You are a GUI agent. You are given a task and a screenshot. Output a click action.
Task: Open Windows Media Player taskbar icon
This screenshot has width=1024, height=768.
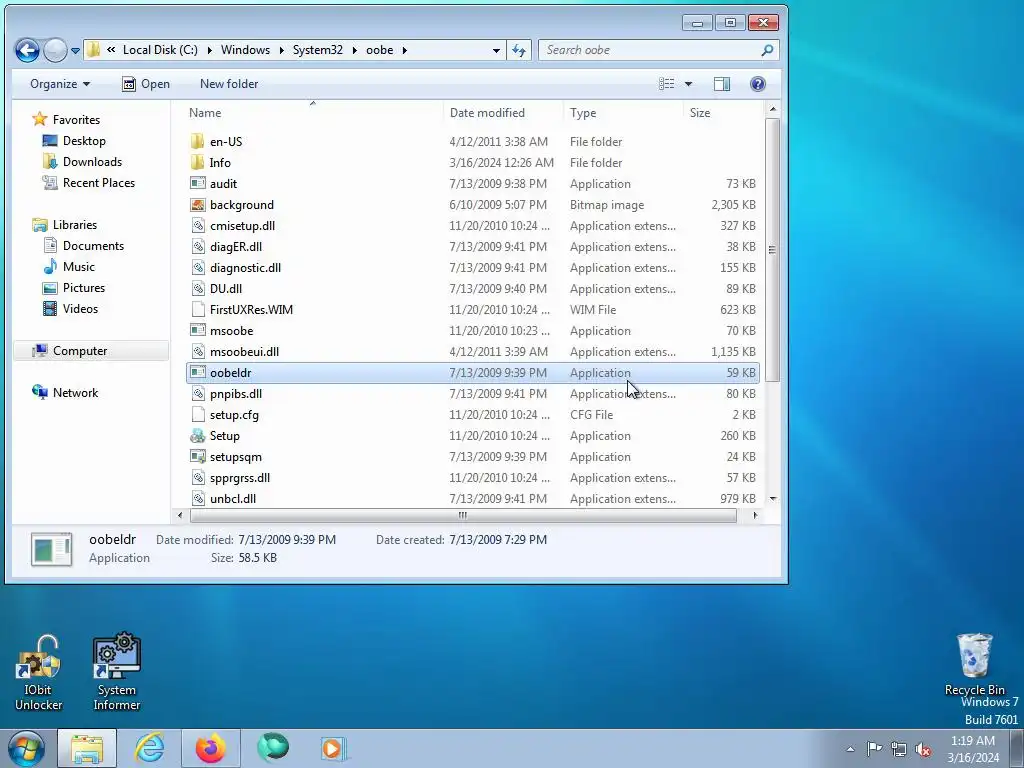(x=333, y=748)
